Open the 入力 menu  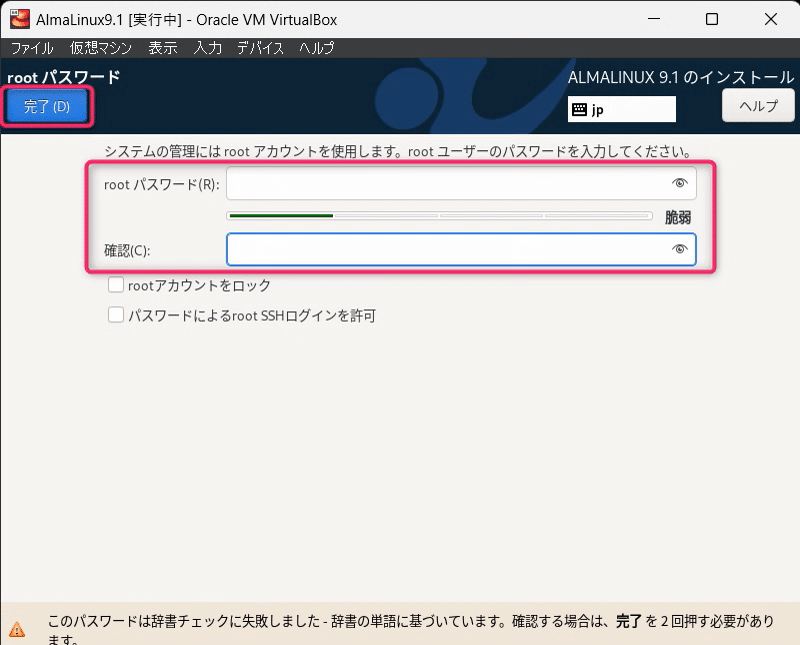[x=208, y=48]
